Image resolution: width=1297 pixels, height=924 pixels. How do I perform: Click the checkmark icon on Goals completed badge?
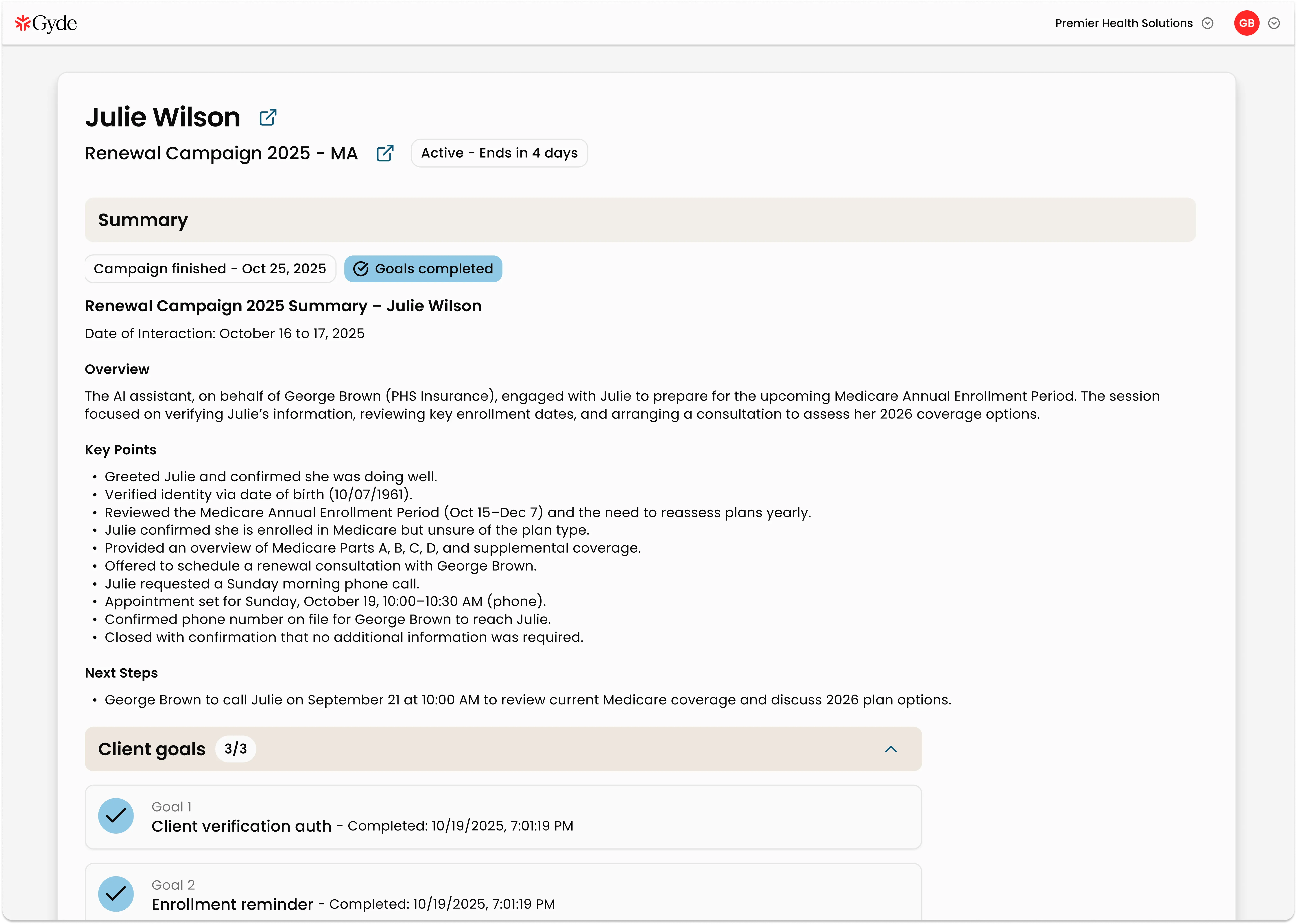coord(361,268)
